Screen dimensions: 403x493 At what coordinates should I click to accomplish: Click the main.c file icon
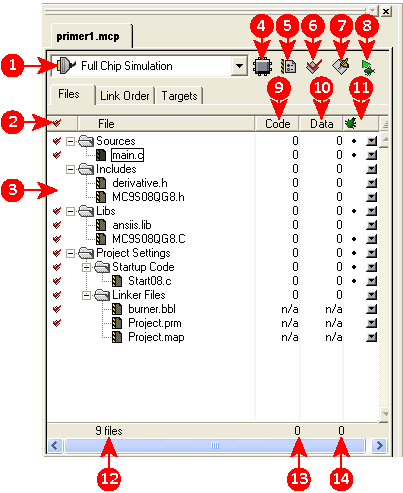click(x=101, y=155)
